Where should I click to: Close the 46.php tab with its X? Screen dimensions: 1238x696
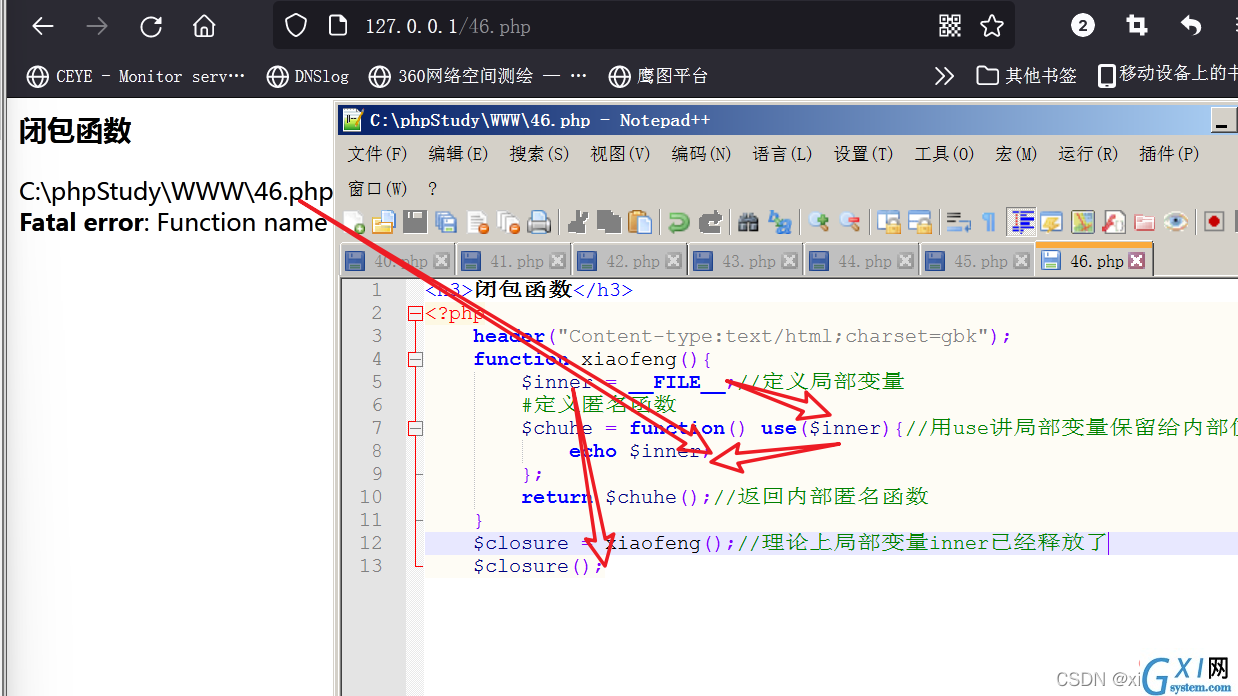pyautogui.click(x=1136, y=261)
